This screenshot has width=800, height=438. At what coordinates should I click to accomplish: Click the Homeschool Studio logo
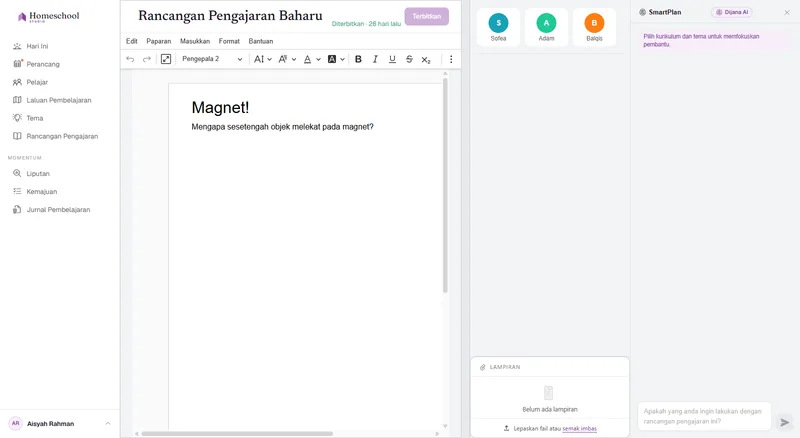(48, 16)
